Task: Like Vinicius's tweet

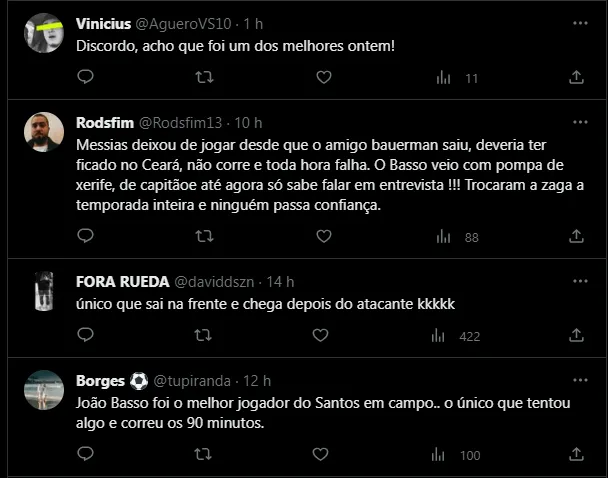Action: pos(323,77)
